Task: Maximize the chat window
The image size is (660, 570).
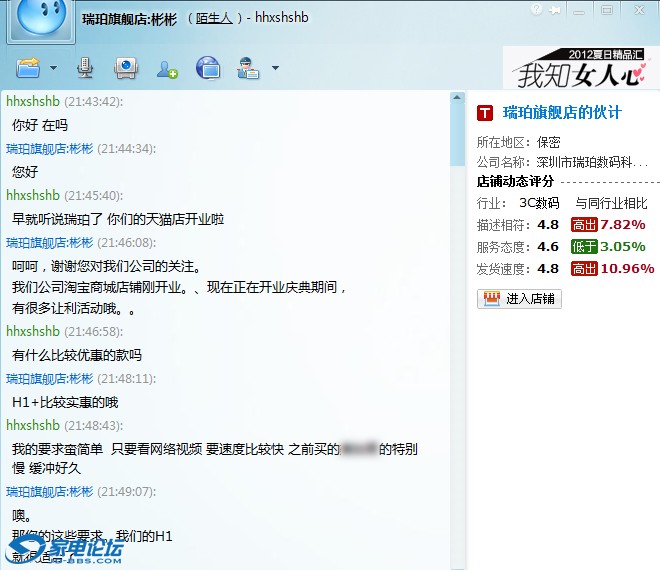Action: [607, 10]
